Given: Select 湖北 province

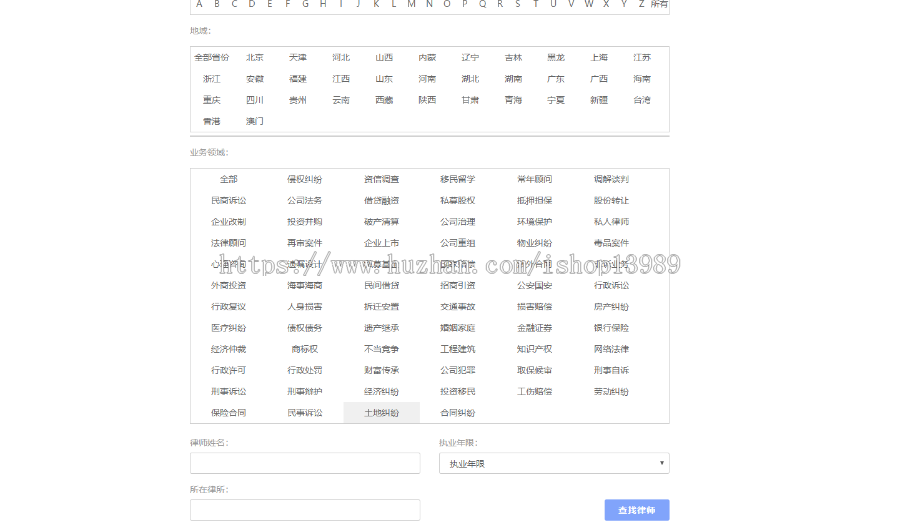Looking at the screenshot, I should 470,79.
